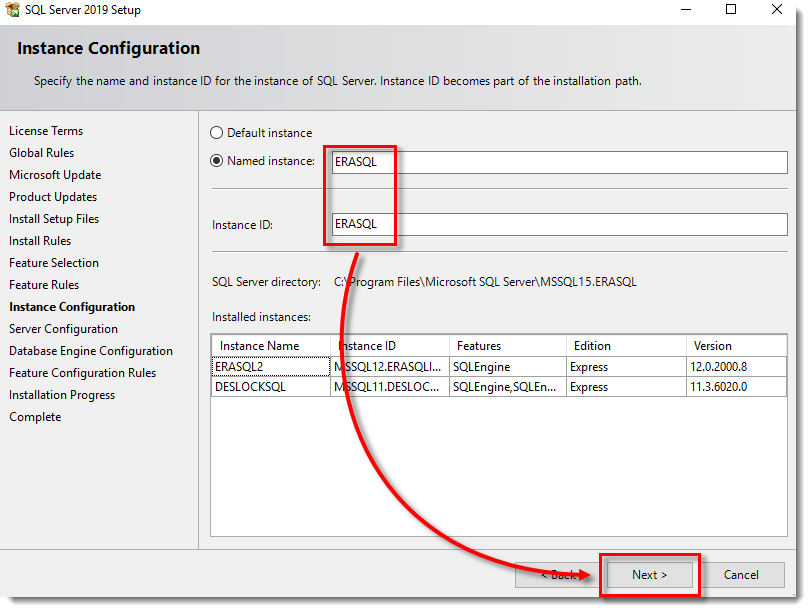Select Complete step in sidebar
811x612 pixels.
coord(35,417)
